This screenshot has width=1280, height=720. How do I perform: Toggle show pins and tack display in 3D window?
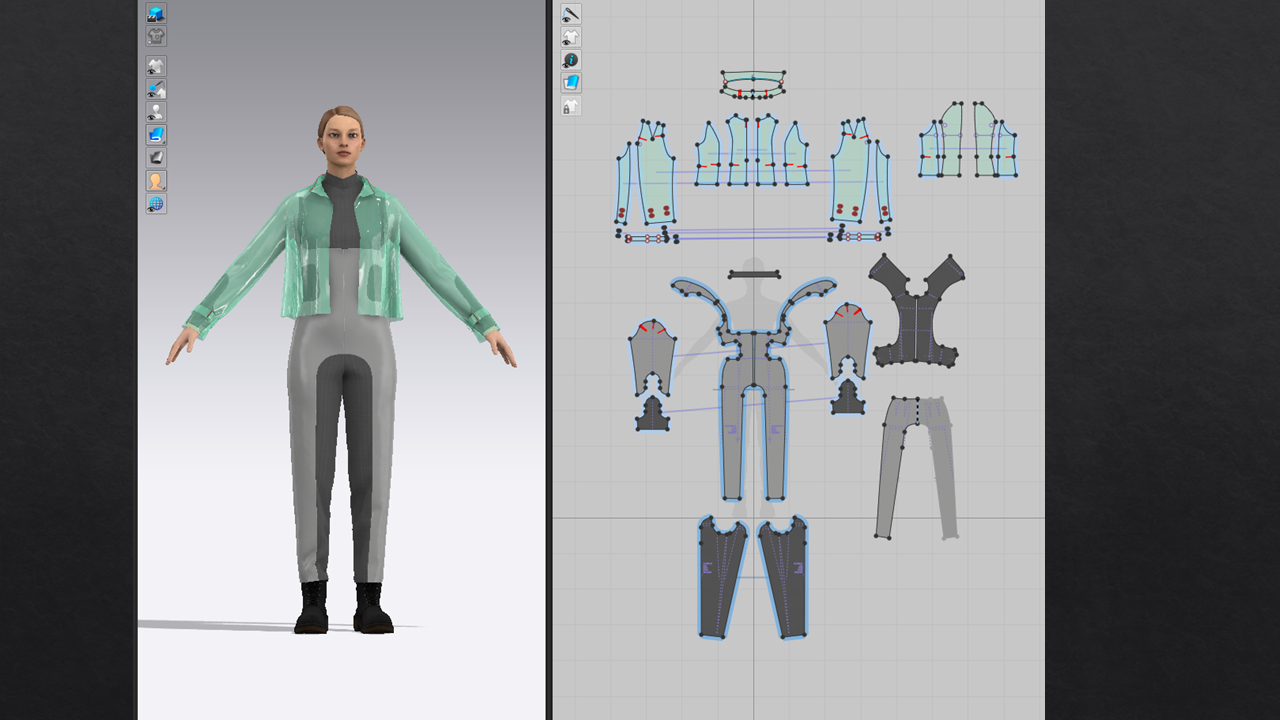click(x=156, y=90)
